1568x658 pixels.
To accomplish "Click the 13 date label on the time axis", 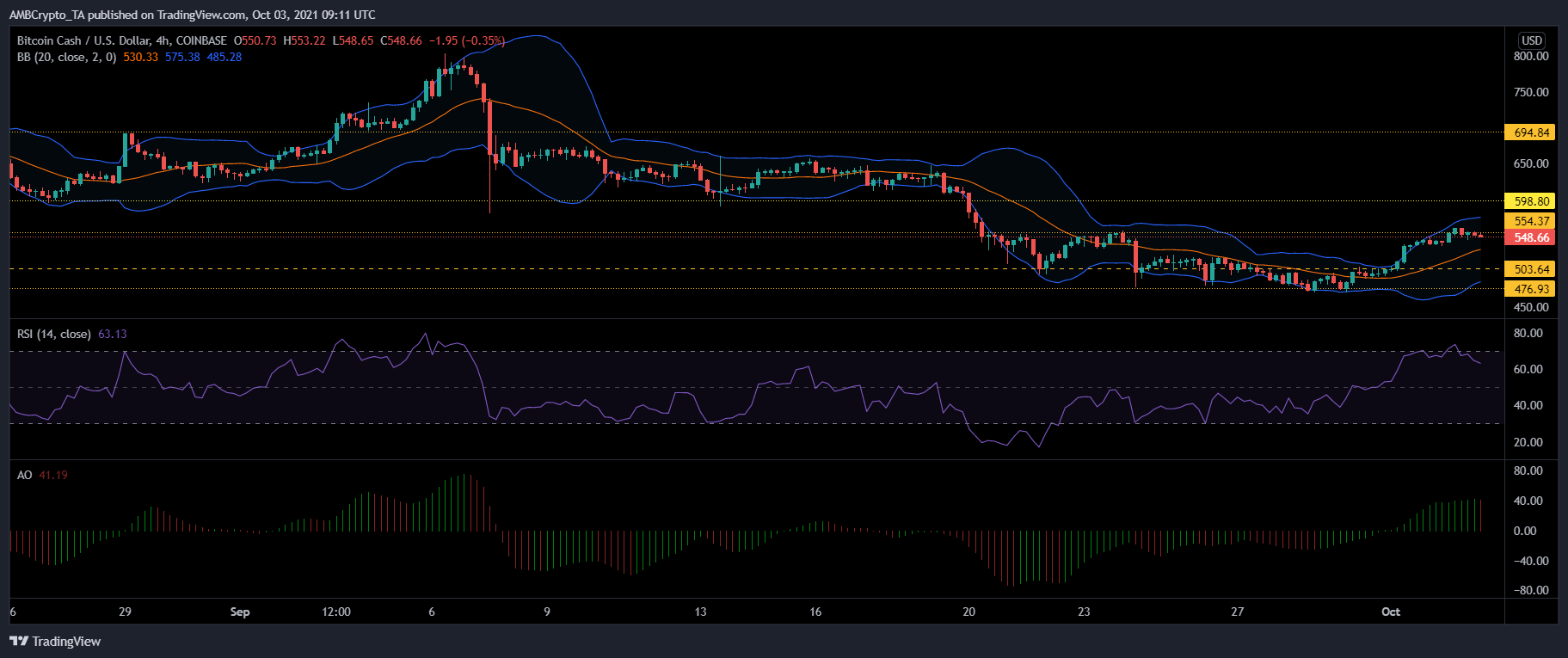I will pyautogui.click(x=700, y=612).
